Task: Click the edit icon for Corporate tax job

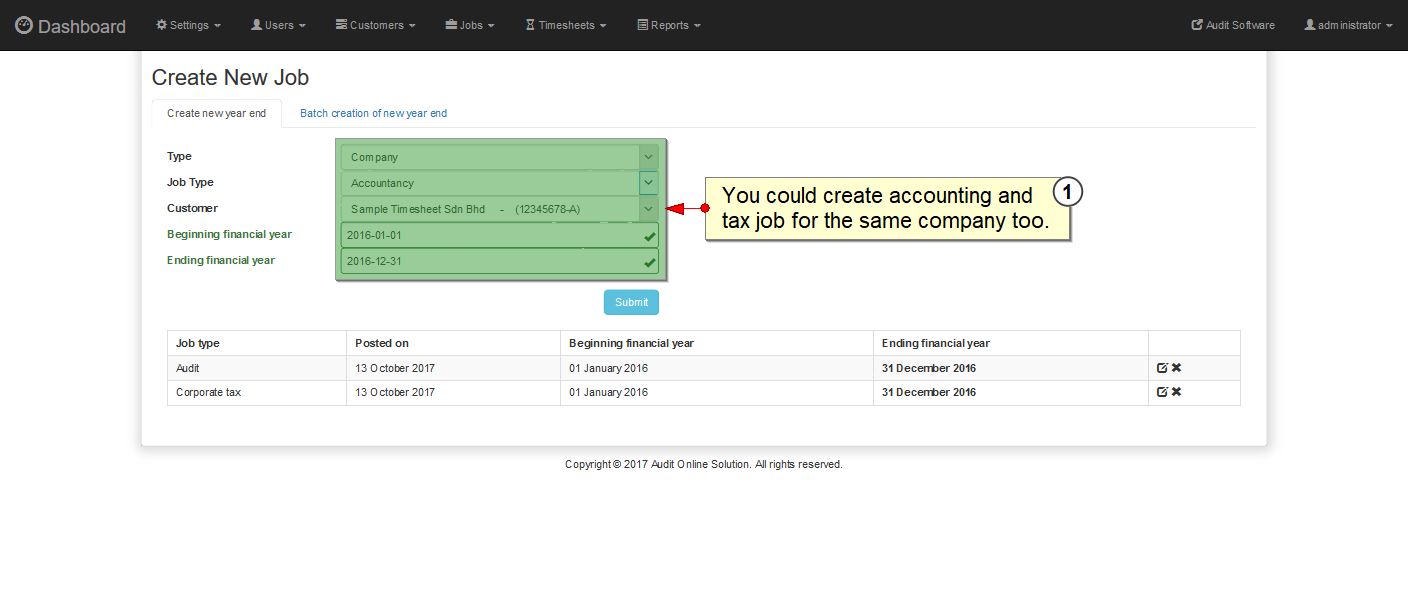Action: pos(1162,392)
